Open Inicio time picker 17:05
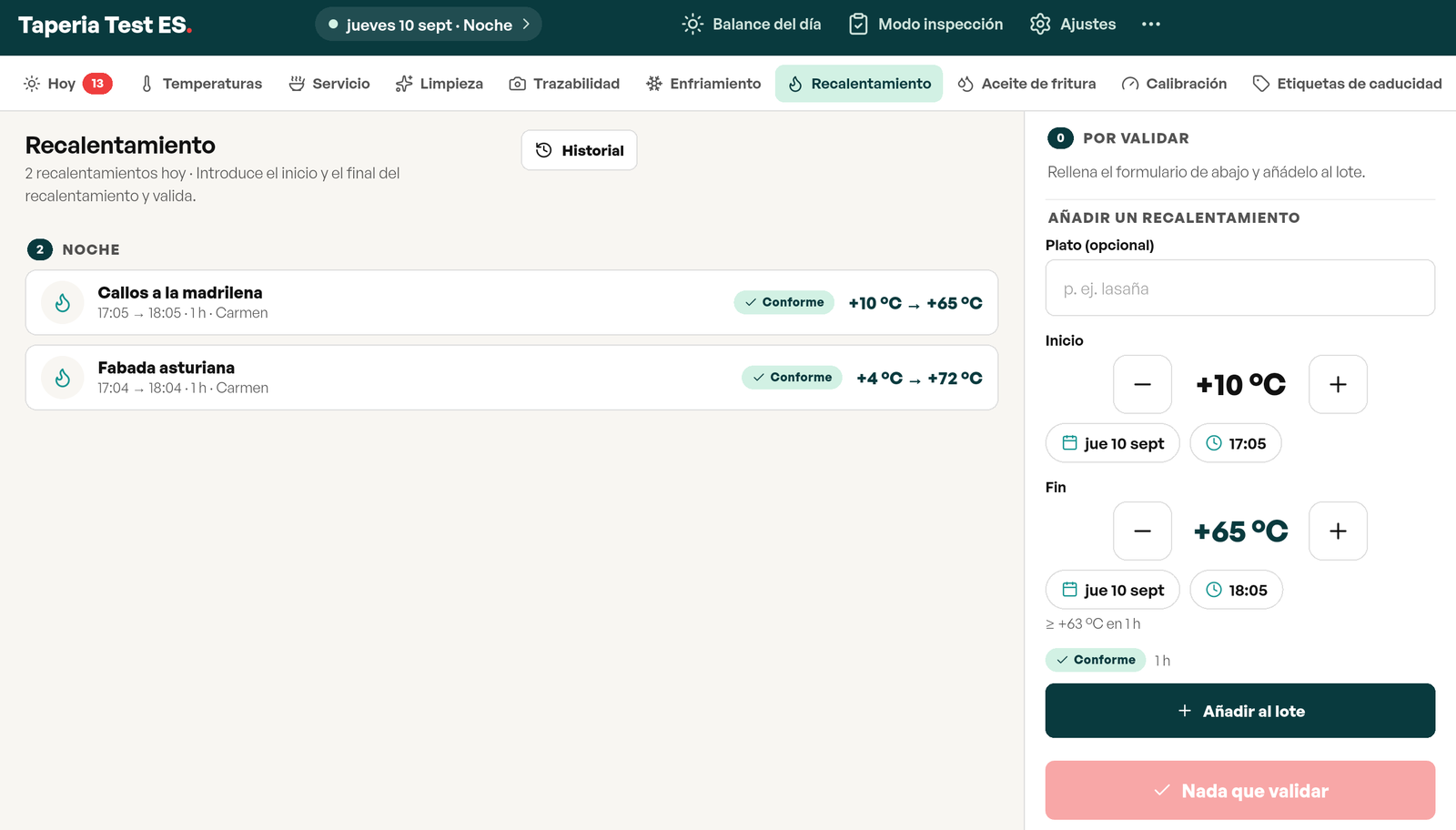Screen dimensions: 1456x830 (1236, 443)
